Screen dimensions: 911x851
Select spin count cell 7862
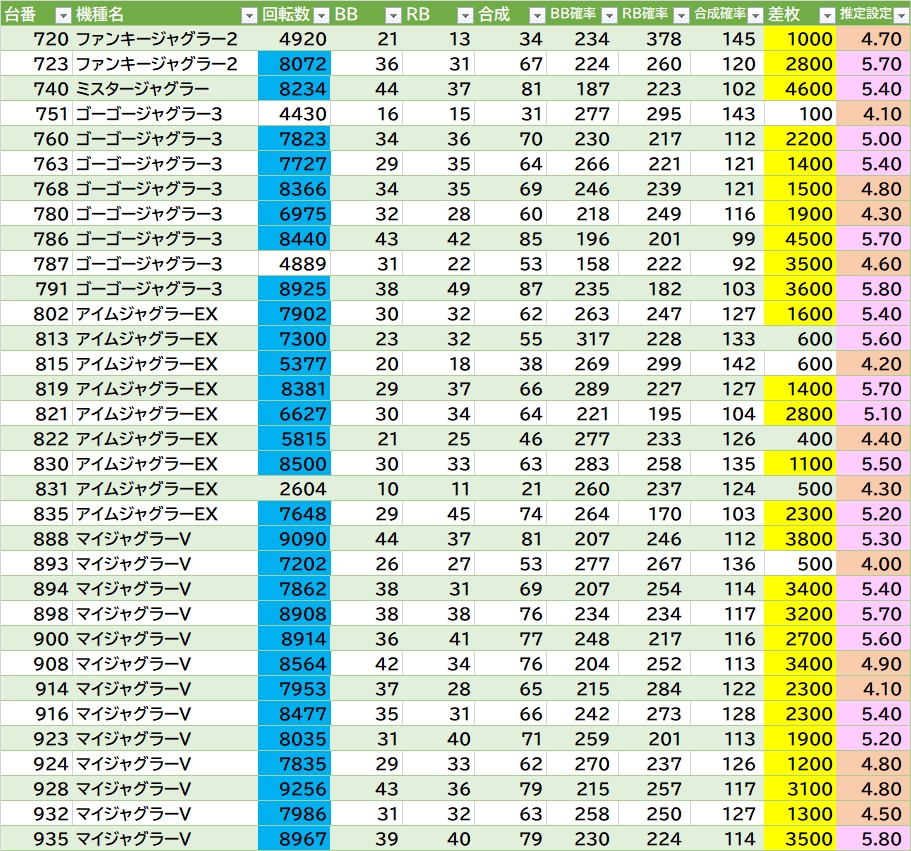295,588
